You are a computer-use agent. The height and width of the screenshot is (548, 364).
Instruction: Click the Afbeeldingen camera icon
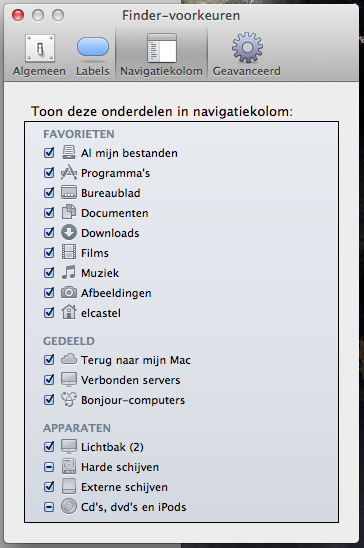tap(69, 292)
